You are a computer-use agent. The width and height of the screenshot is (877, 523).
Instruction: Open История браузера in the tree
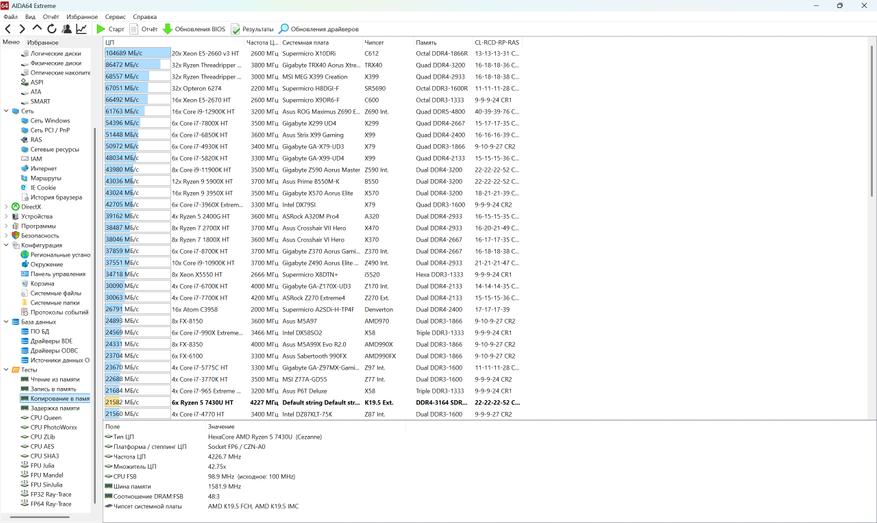[51, 197]
